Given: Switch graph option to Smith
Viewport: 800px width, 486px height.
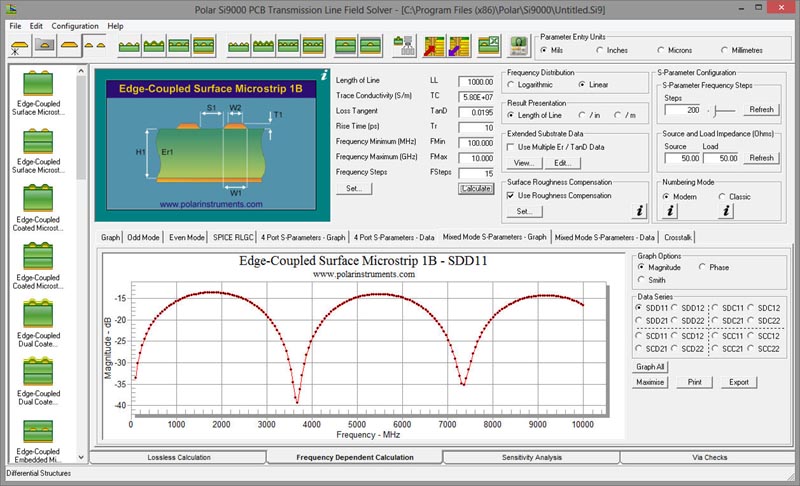Looking at the screenshot, I should point(652,280).
